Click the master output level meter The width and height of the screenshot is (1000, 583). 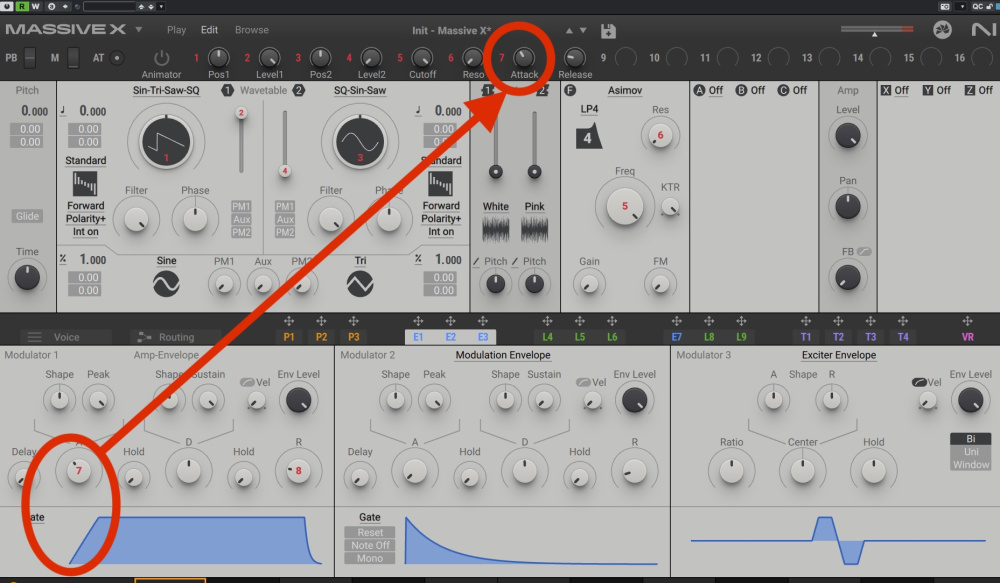877,29
